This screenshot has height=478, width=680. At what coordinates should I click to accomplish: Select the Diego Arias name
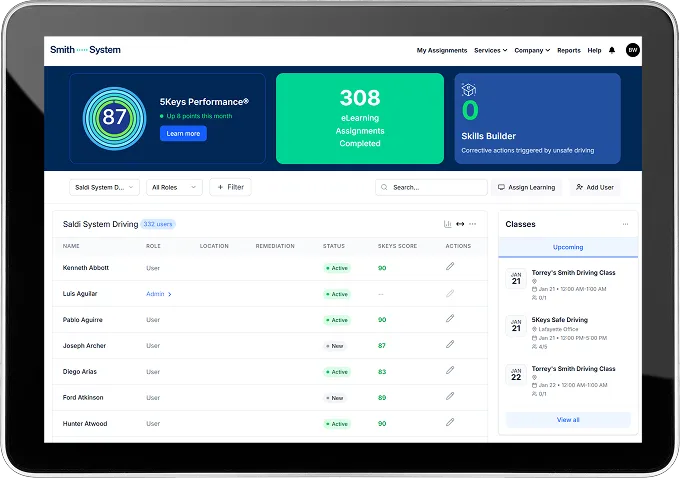(80, 372)
